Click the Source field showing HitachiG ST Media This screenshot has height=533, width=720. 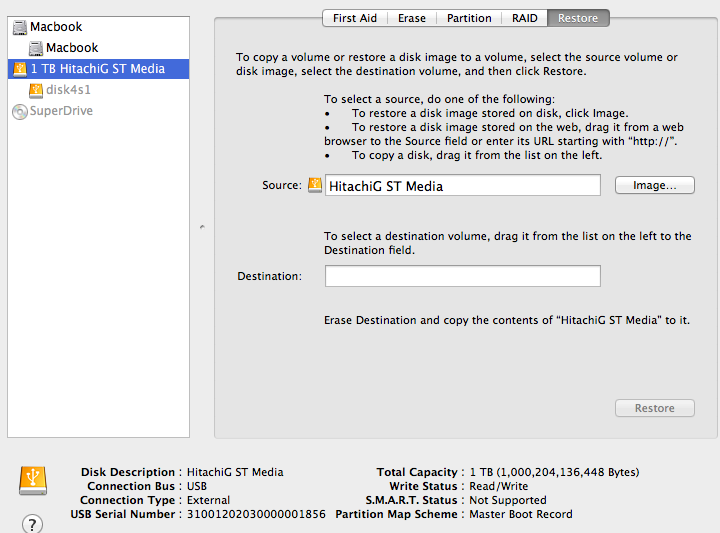point(463,185)
